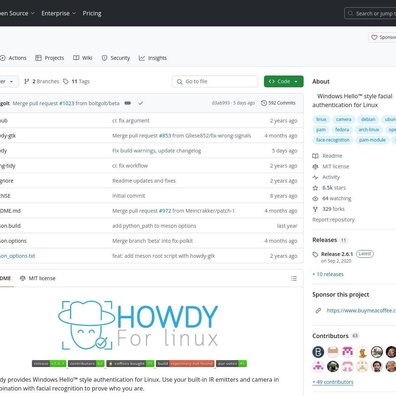The image size is (396, 396).
Task: Click the release v2.6.1 badge
Action: pos(49,364)
